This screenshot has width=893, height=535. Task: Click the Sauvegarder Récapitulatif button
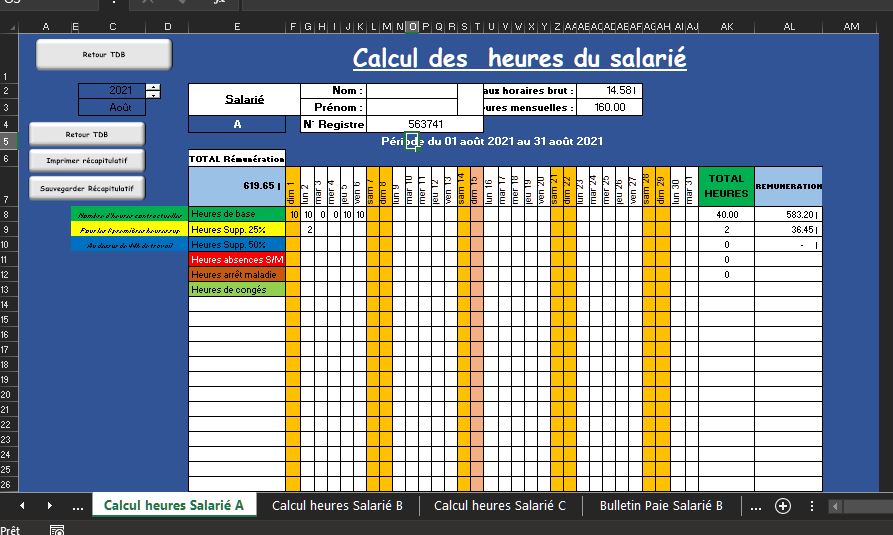[87, 187]
